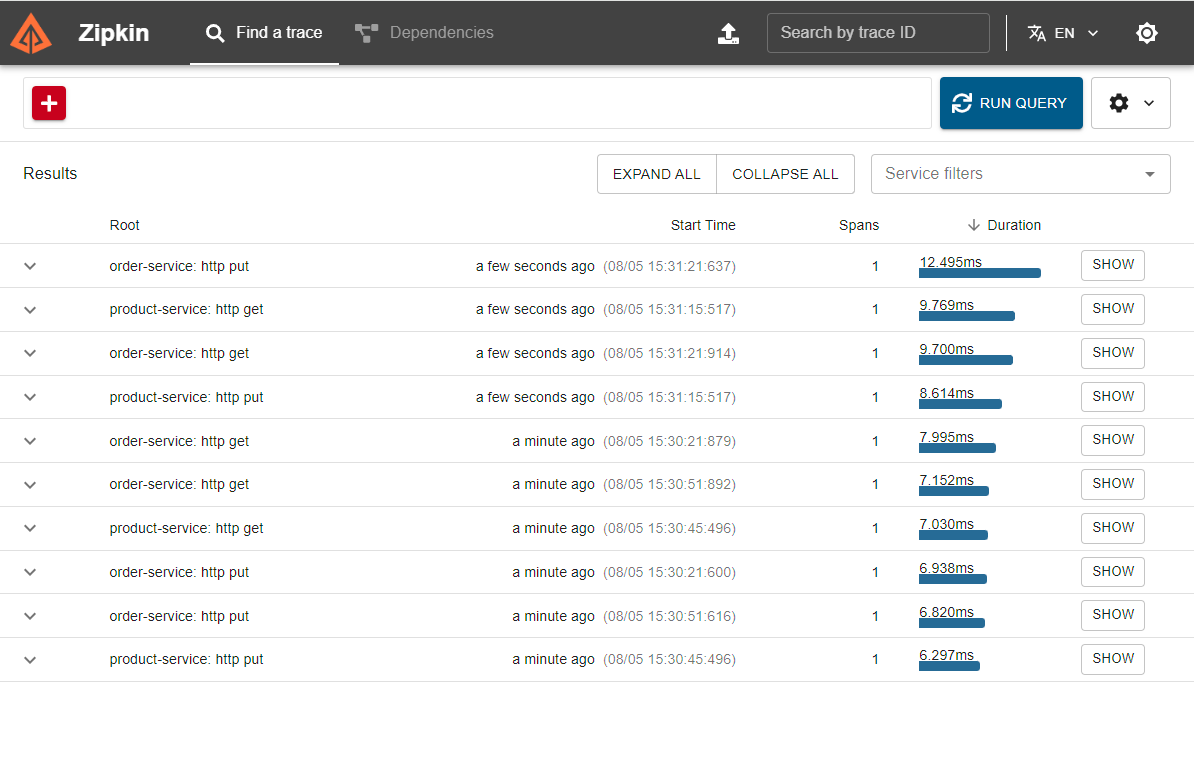Screen dimensions: 1194x778
Task: Click the Zipkin orange logo icon
Action: point(30,33)
